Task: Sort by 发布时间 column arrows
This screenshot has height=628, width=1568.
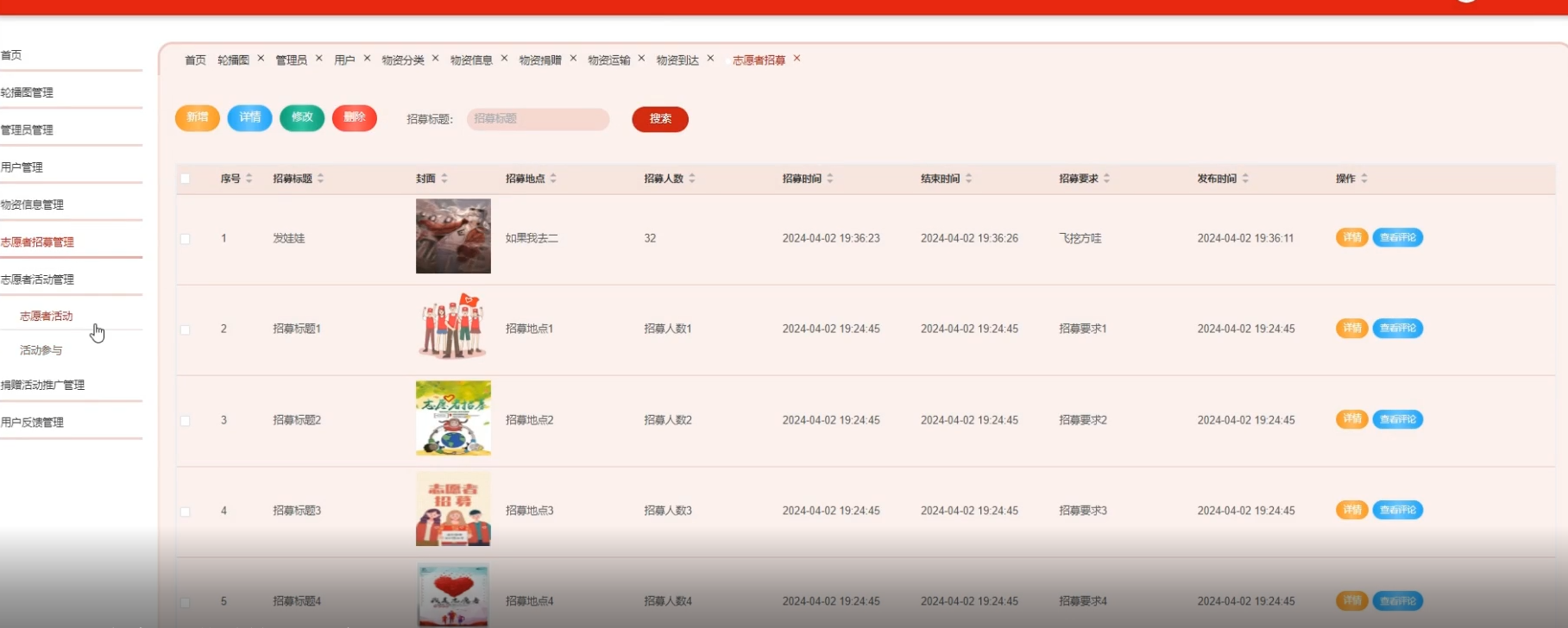Action: 1245,179
